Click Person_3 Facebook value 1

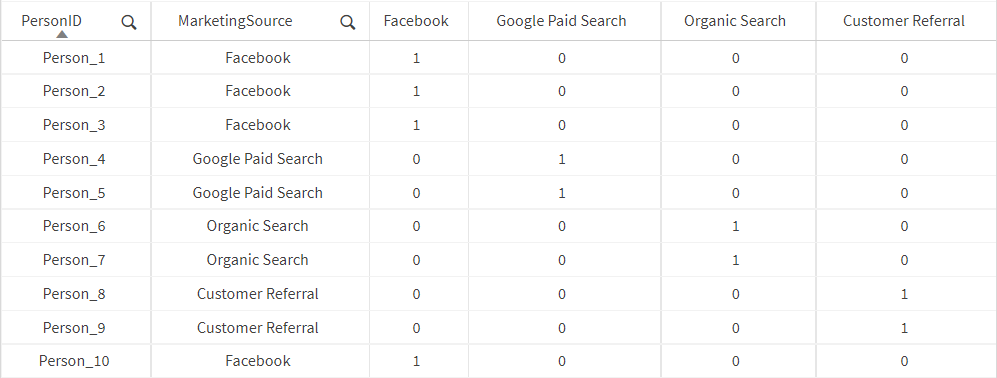point(416,125)
